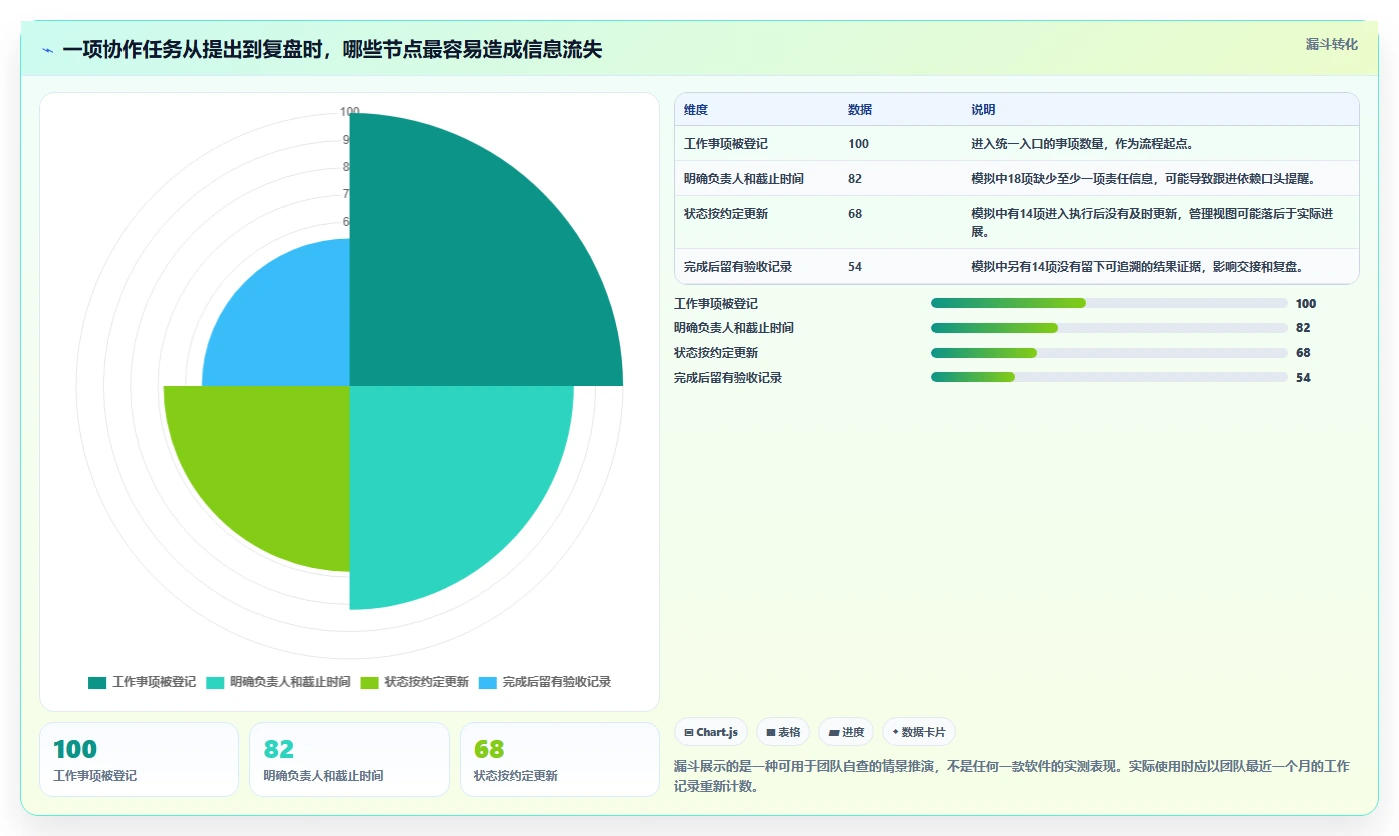Click table data value 54

855,267
